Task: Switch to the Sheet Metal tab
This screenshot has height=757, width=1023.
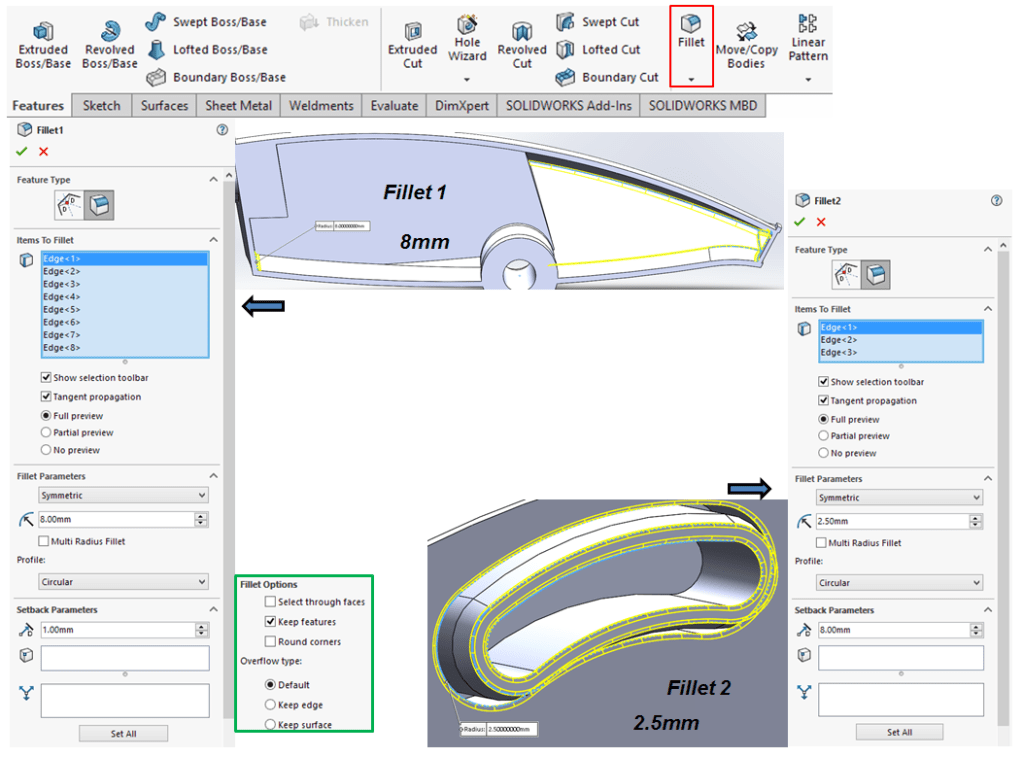Action: 238,106
